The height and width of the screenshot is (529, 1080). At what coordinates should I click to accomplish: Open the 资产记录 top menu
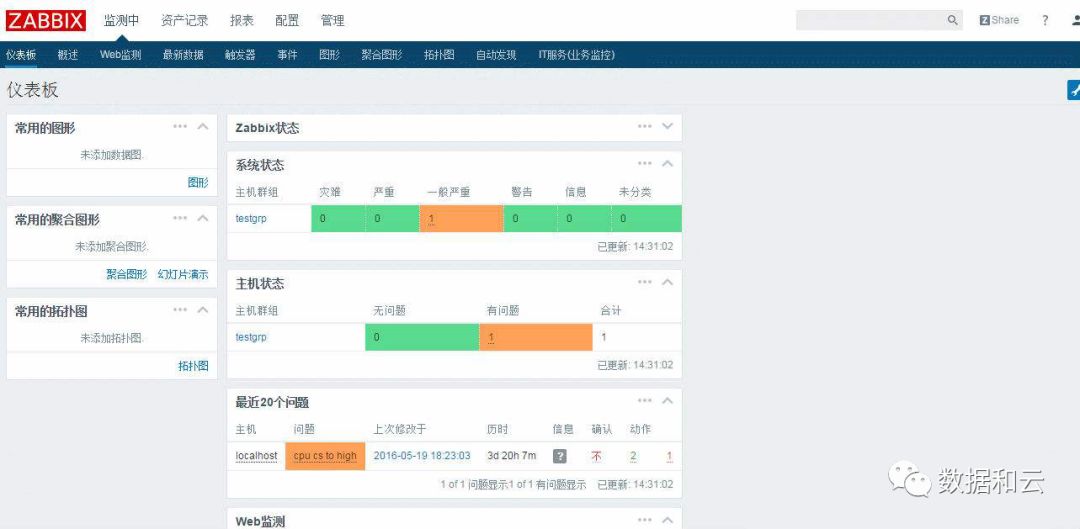coord(185,21)
